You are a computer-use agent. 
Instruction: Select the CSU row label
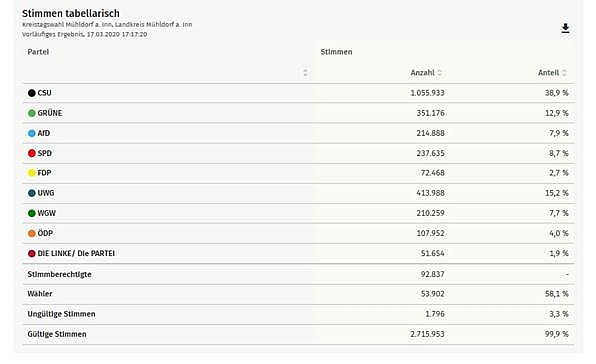(x=44, y=93)
